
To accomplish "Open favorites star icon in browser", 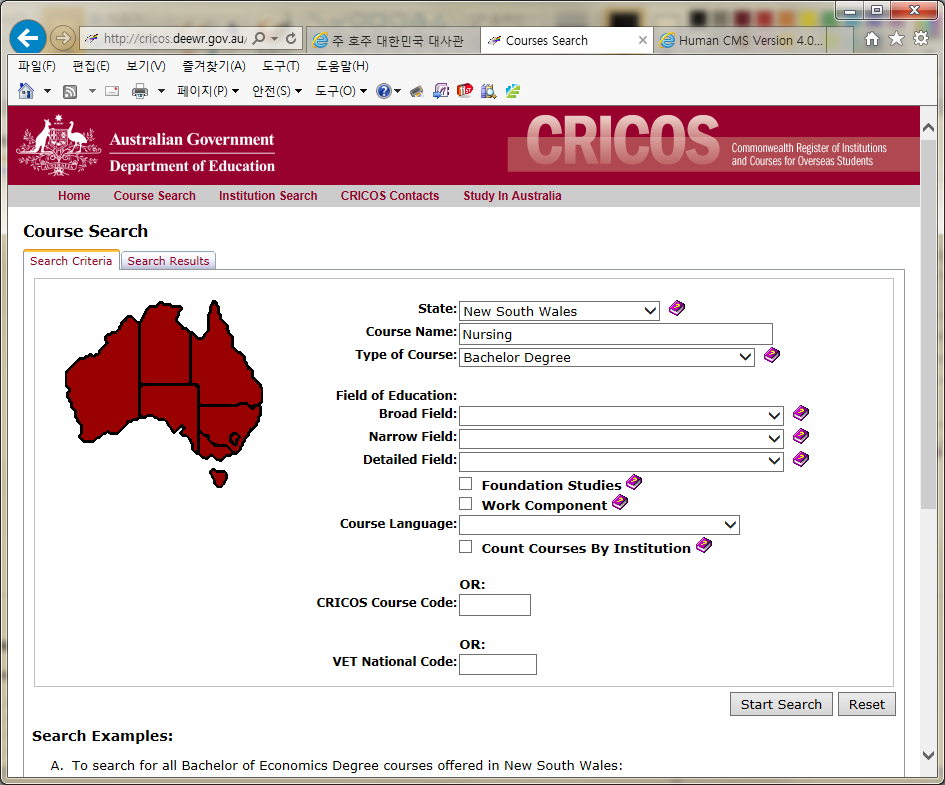I will 896,38.
